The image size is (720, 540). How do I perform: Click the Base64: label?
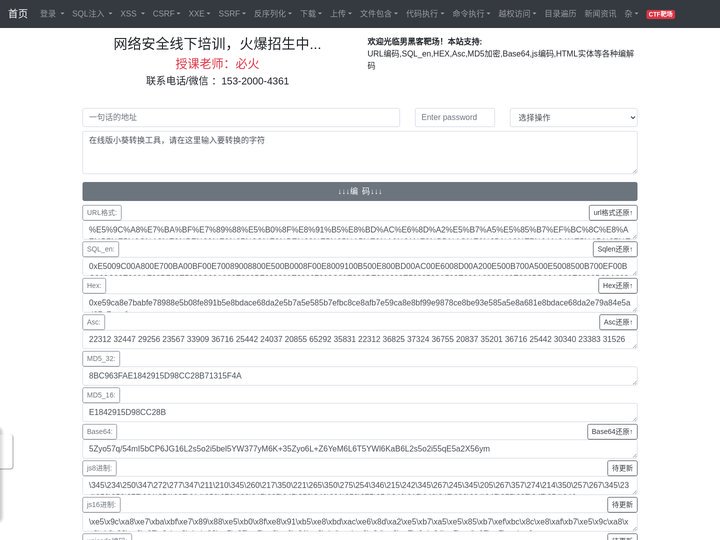pyautogui.click(x=100, y=432)
